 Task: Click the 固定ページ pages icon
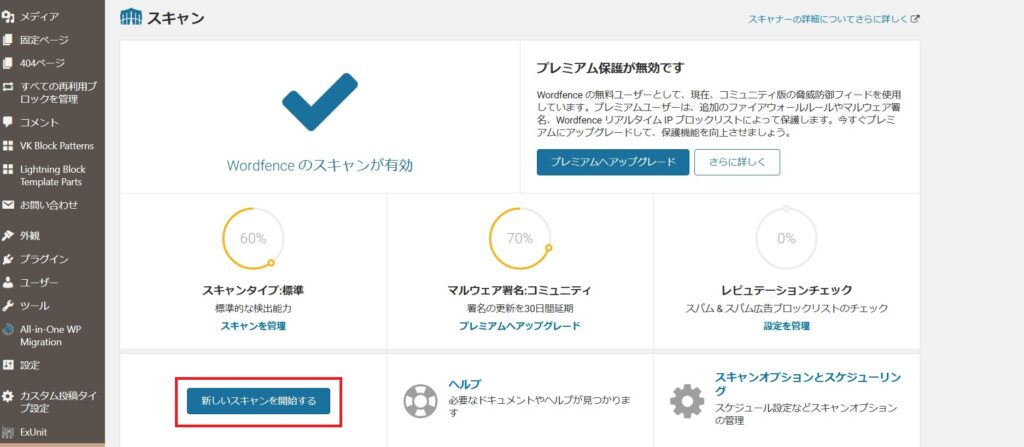[8, 40]
